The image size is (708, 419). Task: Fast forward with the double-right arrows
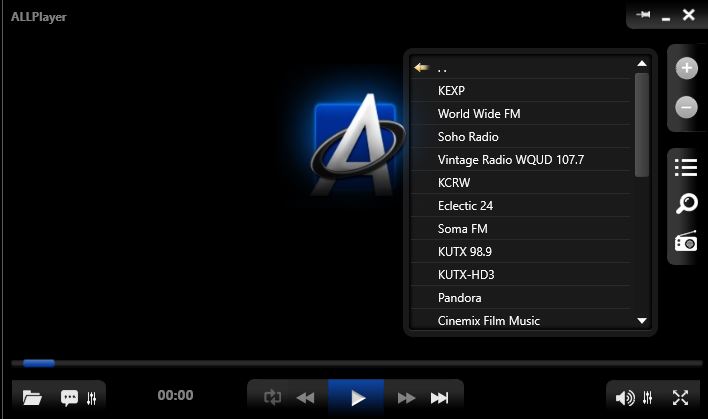(x=406, y=398)
